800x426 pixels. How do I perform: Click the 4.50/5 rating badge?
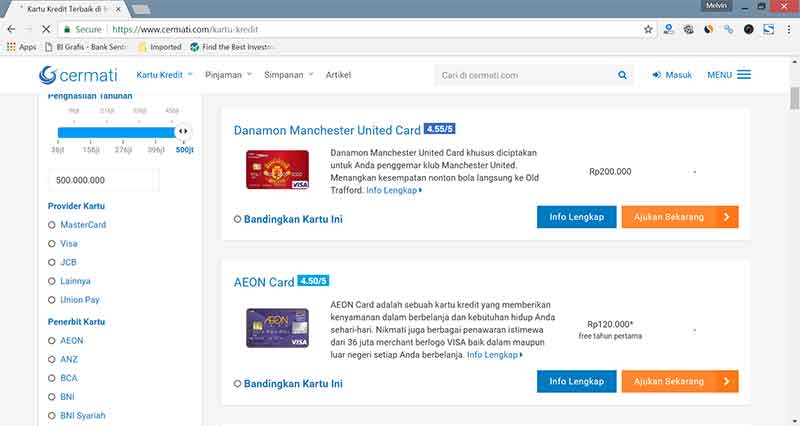tap(313, 281)
